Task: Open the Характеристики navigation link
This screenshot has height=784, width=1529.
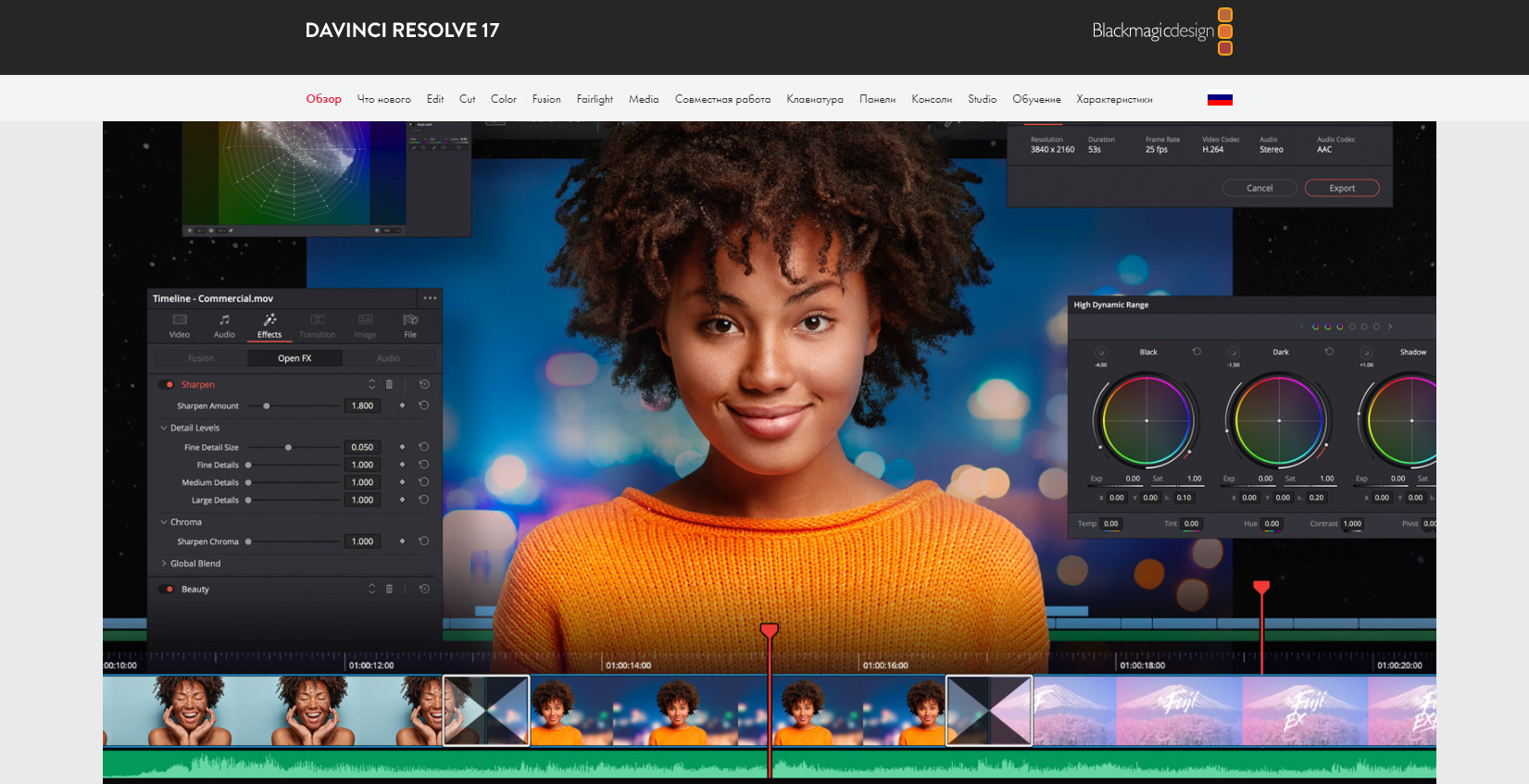Action: pyautogui.click(x=1114, y=99)
